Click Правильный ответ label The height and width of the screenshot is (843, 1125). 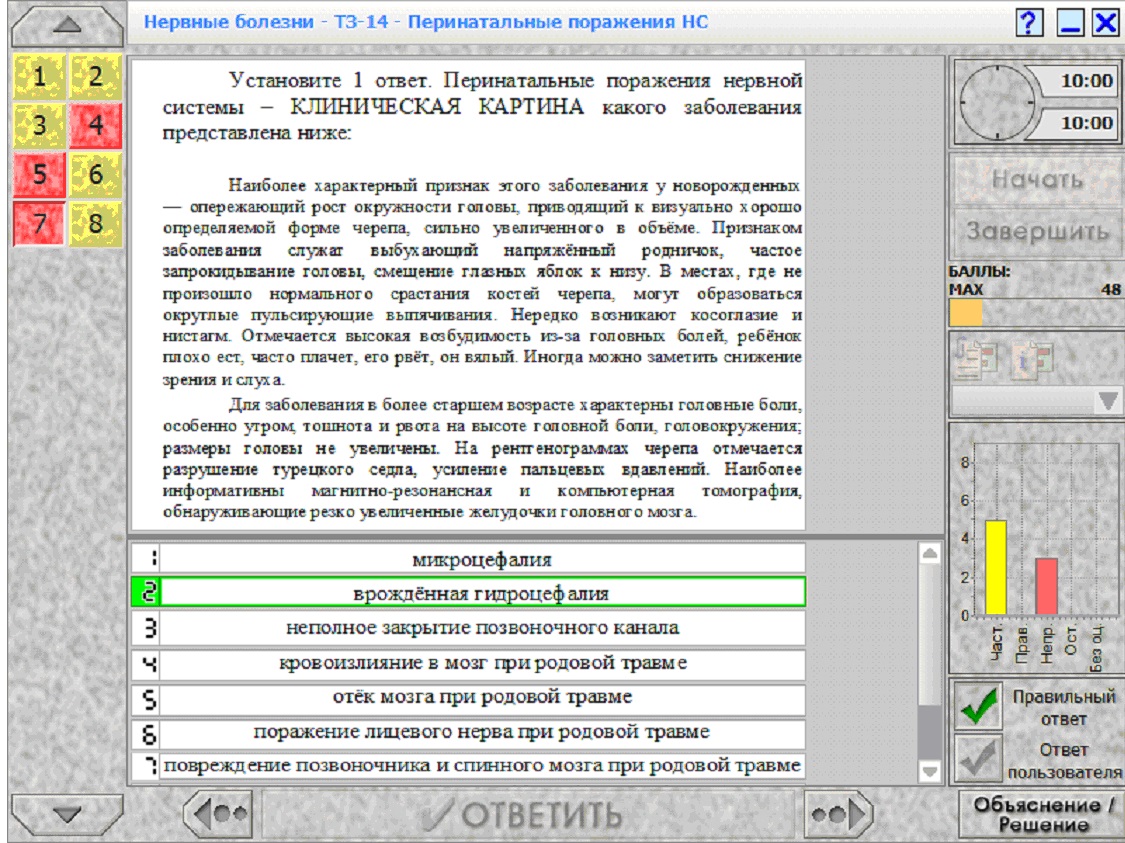[1063, 707]
